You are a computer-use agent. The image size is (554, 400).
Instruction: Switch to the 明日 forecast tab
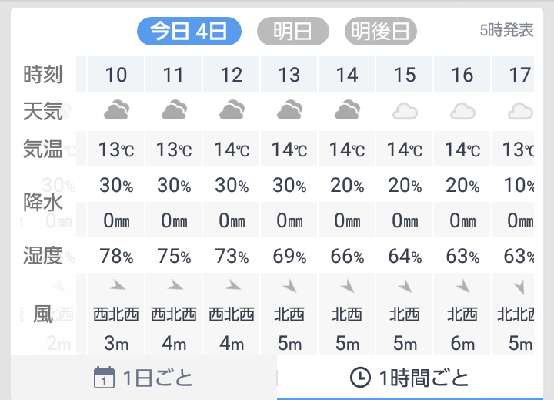[x=293, y=31]
